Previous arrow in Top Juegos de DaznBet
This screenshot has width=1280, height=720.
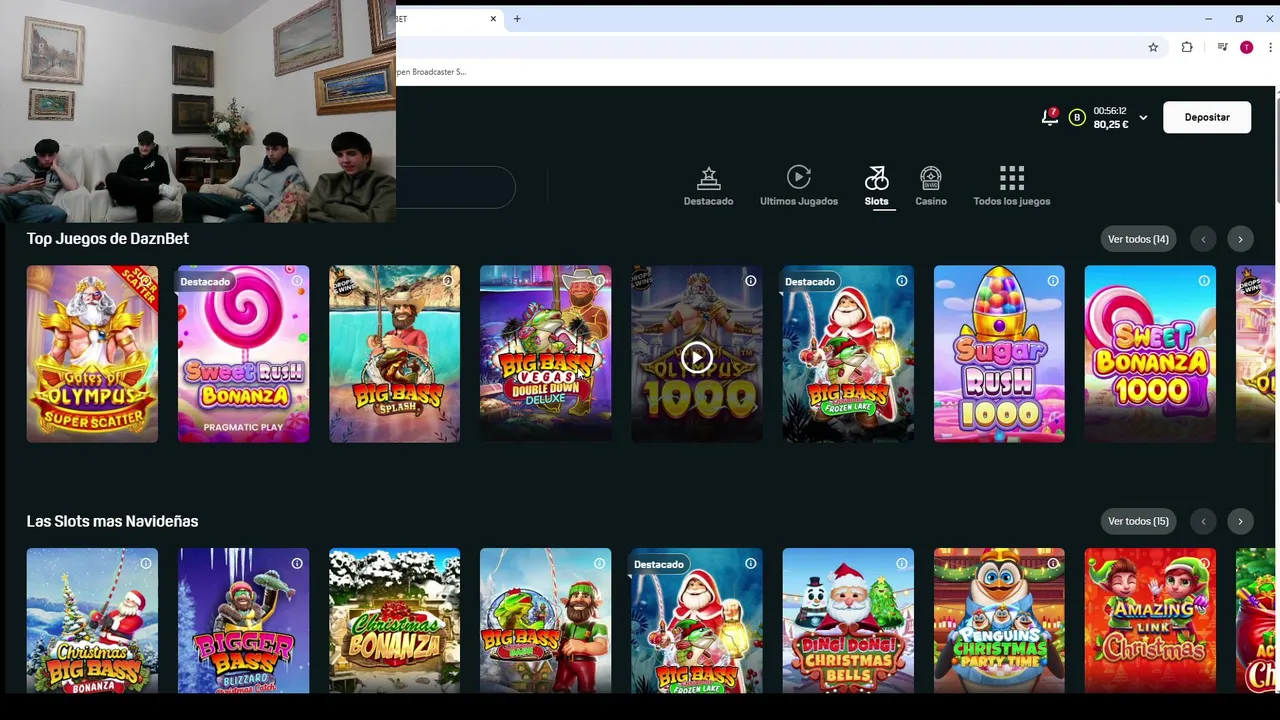1203,239
